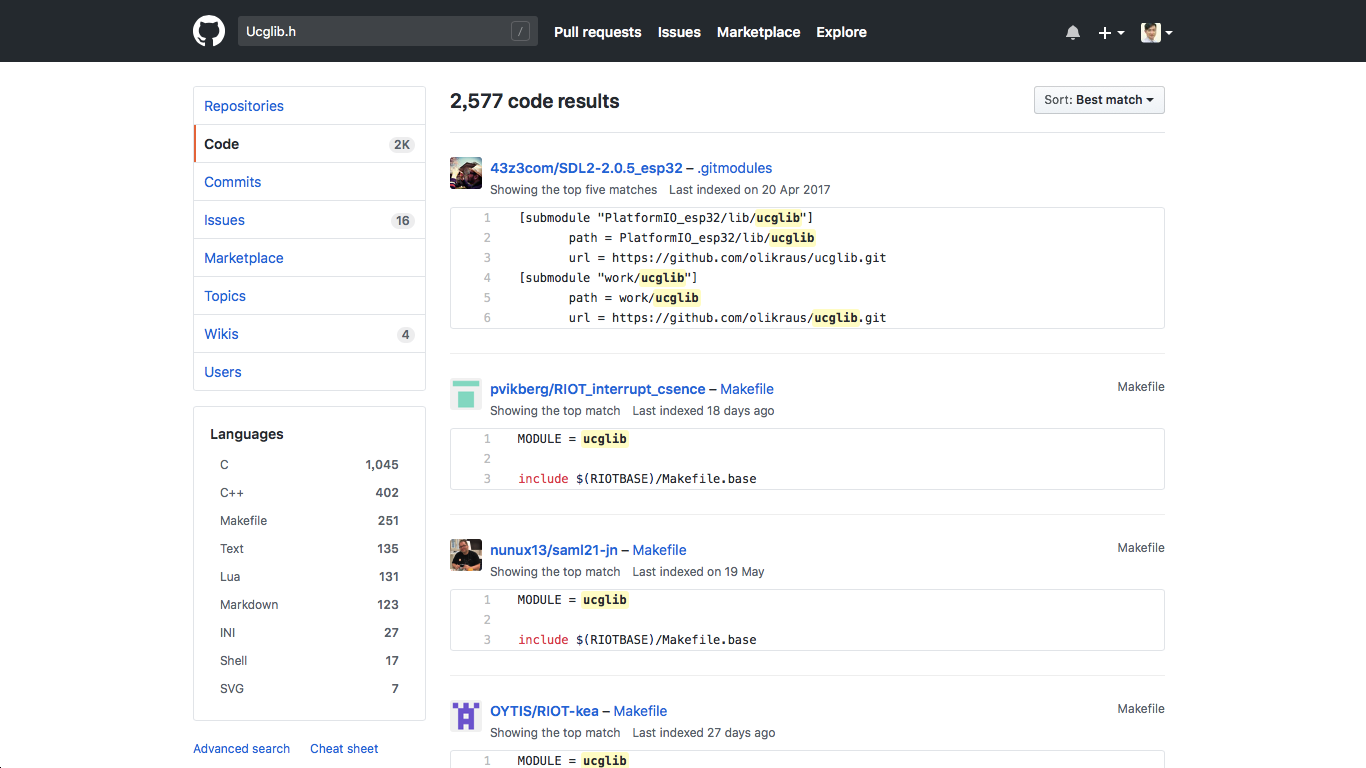Go to Pull requests in the header
Viewport: 1366px width, 768px height.
click(597, 32)
